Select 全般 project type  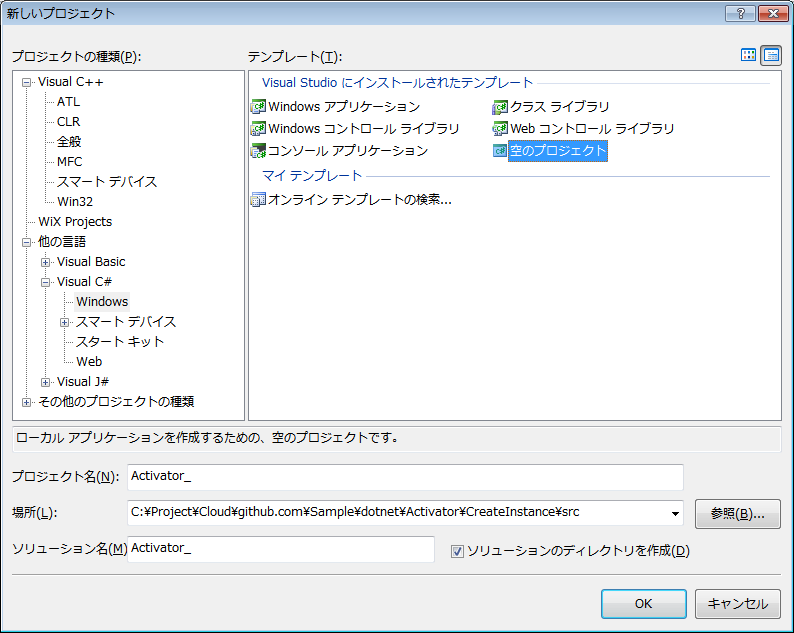coord(69,142)
